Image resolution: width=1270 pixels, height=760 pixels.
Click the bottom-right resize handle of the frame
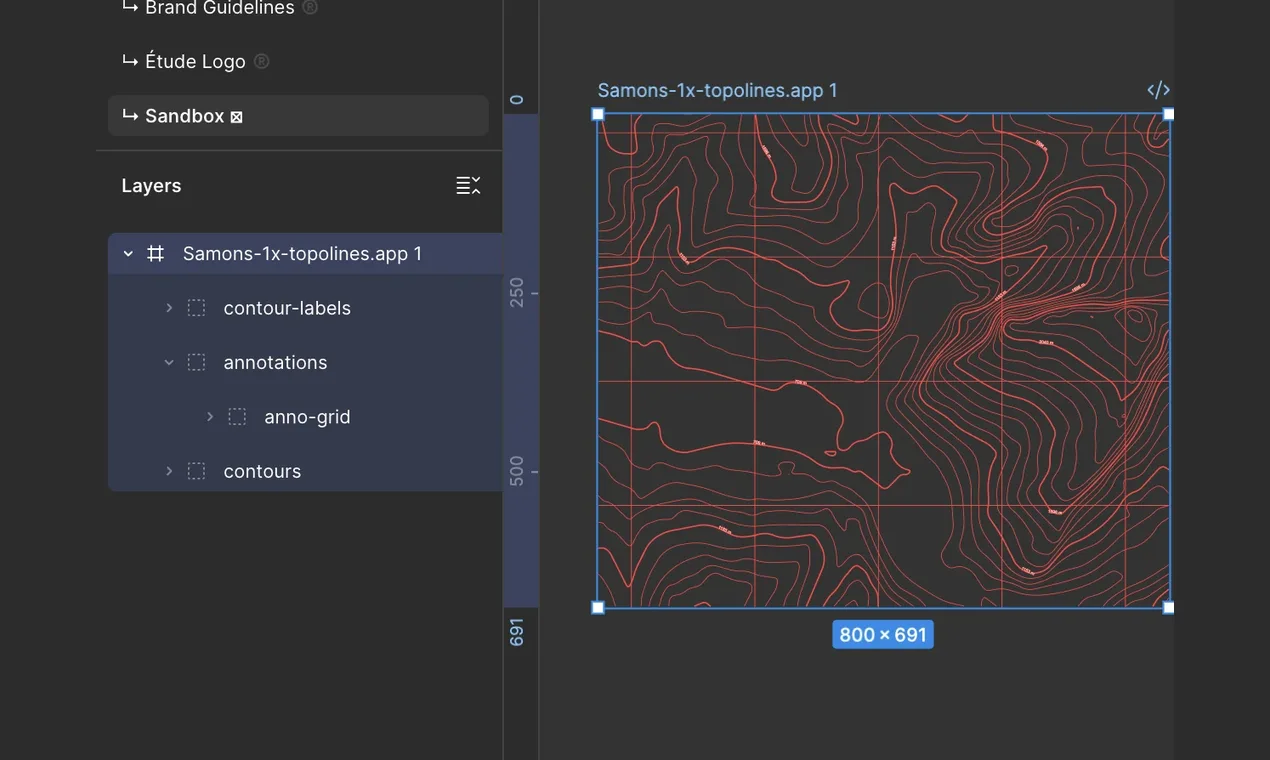point(1168,607)
